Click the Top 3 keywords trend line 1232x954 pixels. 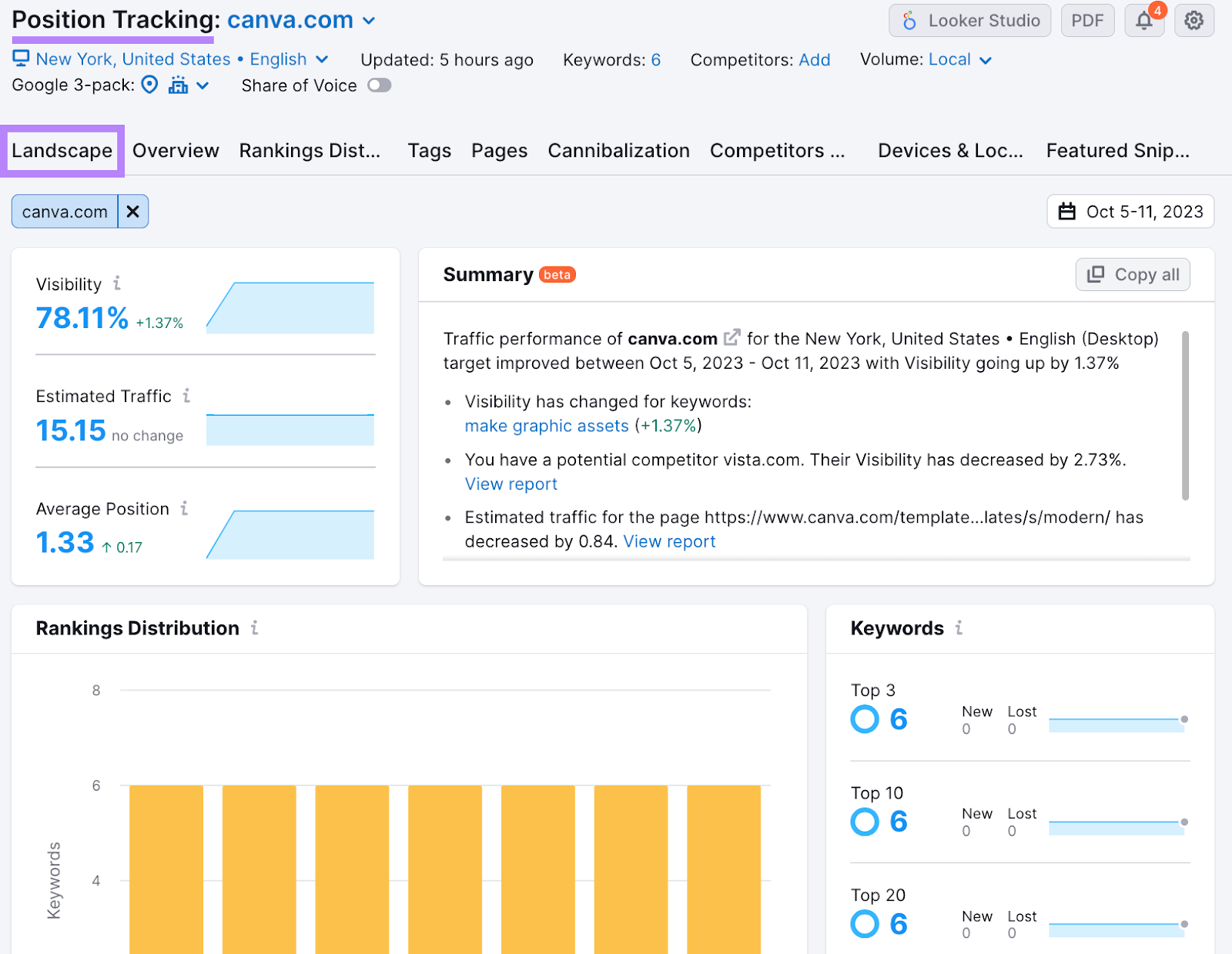click(x=1118, y=723)
